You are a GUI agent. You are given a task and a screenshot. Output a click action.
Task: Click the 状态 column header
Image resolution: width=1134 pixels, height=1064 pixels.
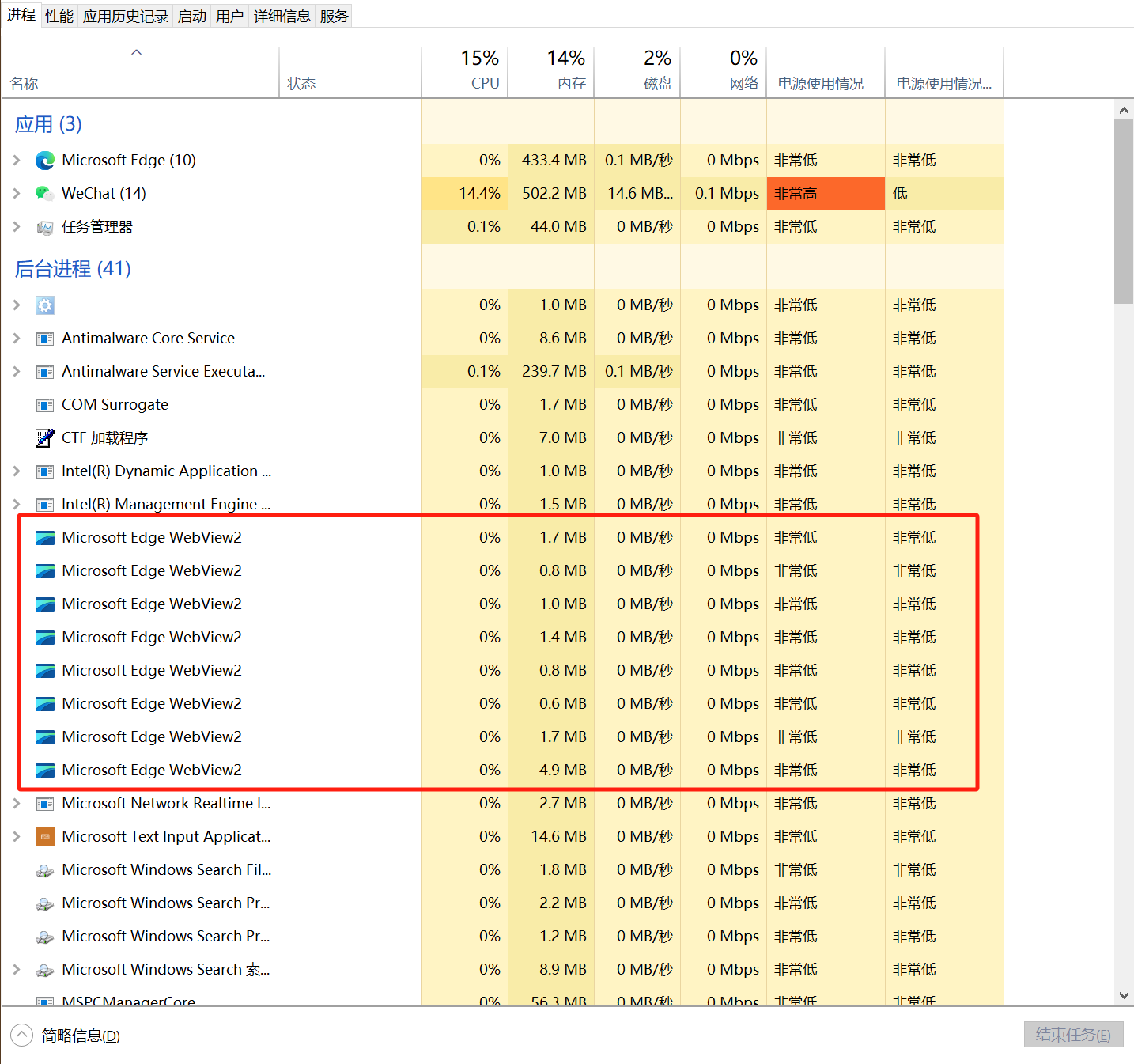[x=350, y=71]
